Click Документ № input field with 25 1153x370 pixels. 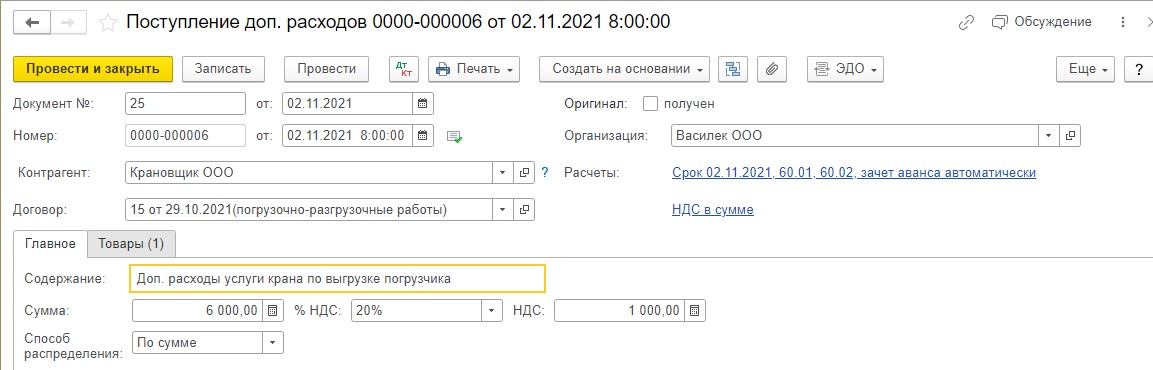pyautogui.click(x=185, y=104)
